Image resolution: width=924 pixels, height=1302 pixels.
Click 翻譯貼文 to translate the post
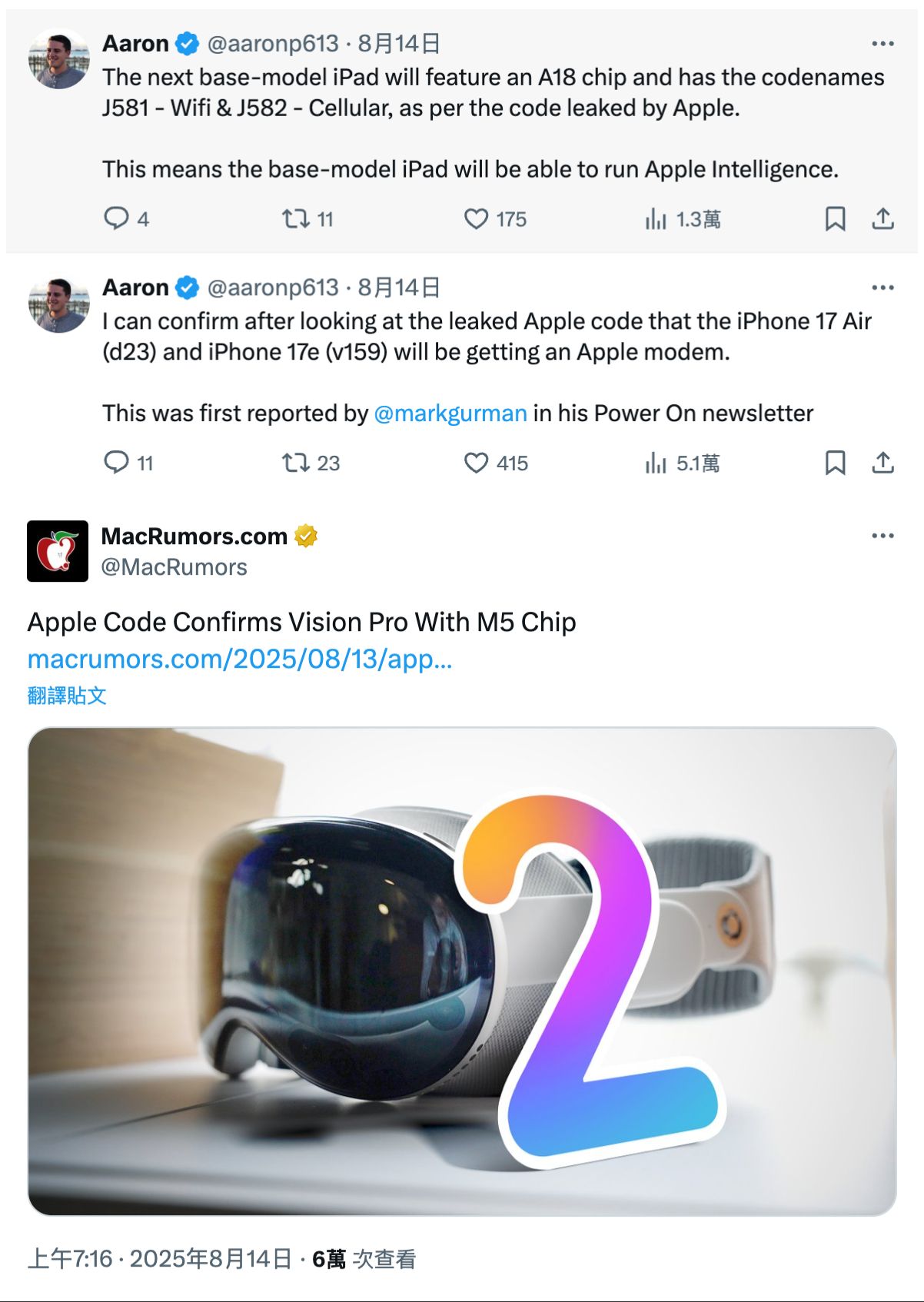[67, 696]
